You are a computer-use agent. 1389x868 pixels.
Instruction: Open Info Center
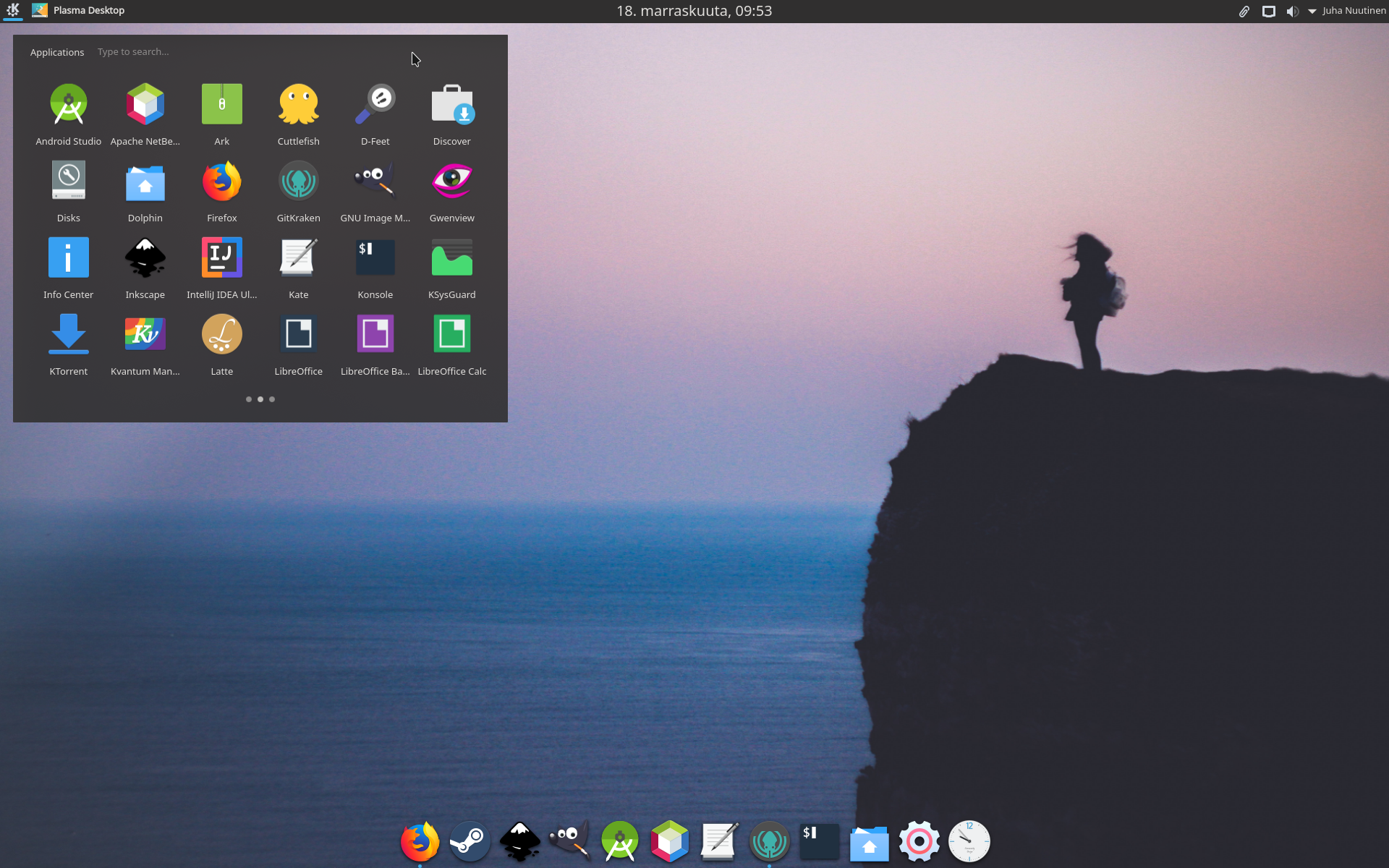pos(69,268)
